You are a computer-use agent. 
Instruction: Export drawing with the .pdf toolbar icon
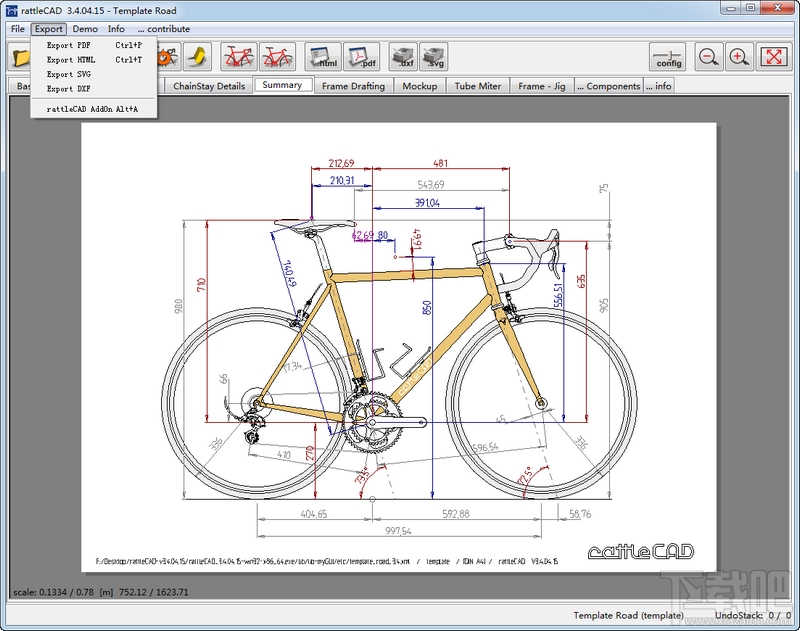pyautogui.click(x=362, y=57)
